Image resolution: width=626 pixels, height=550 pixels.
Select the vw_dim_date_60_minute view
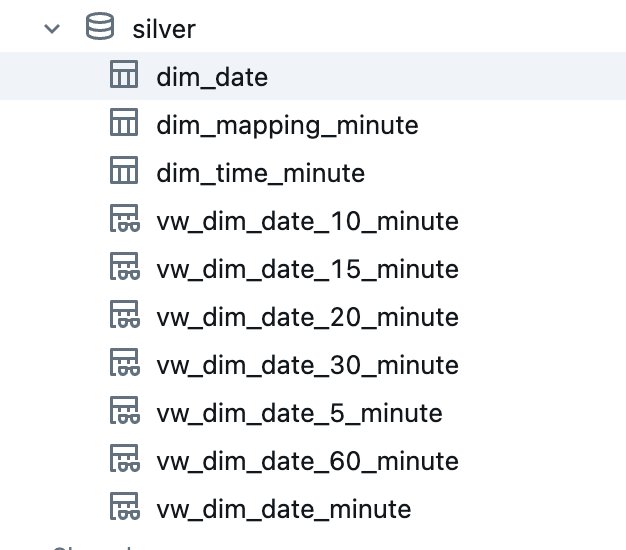tap(307, 461)
